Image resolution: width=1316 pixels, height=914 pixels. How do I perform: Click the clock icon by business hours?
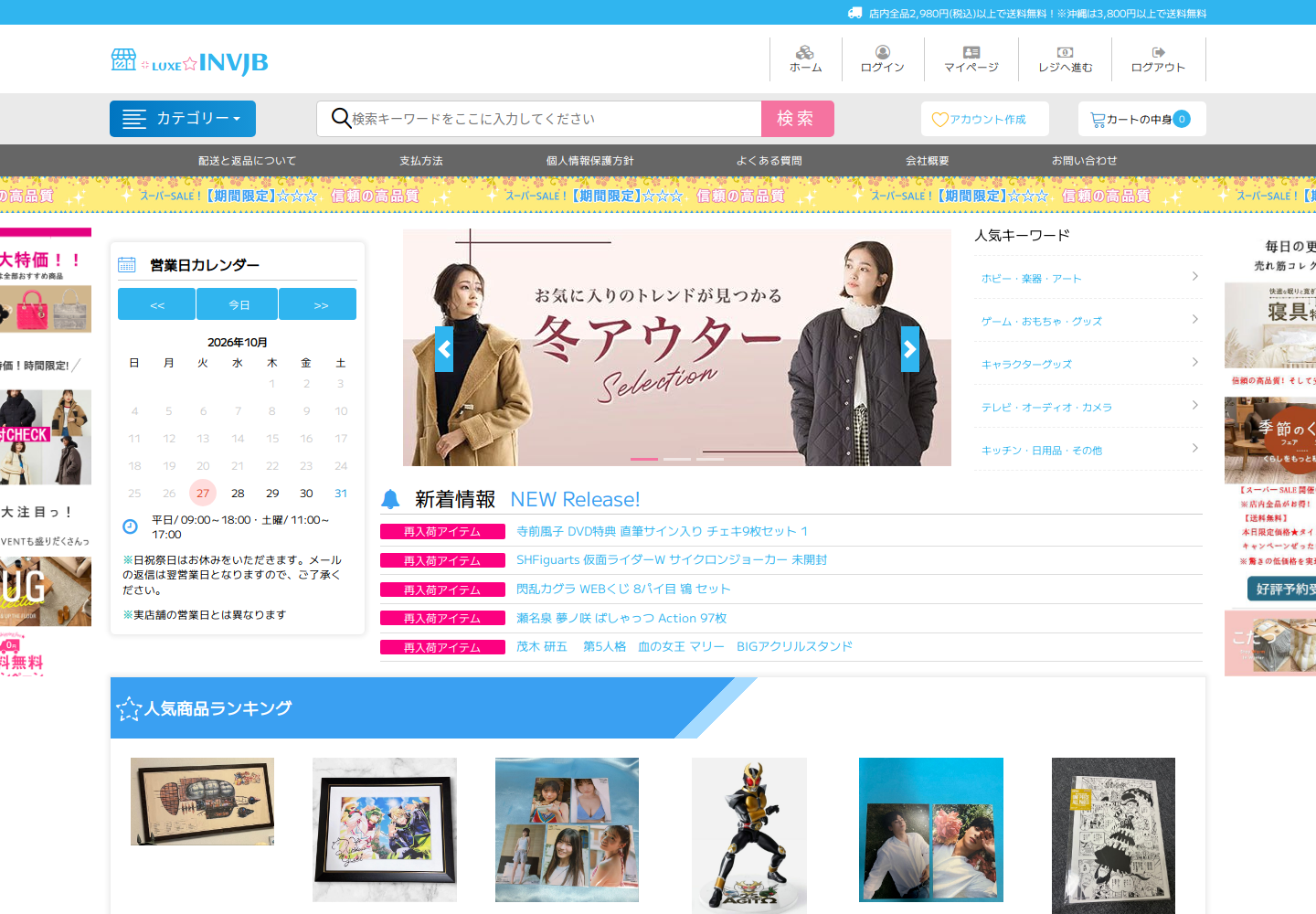pyautogui.click(x=130, y=526)
